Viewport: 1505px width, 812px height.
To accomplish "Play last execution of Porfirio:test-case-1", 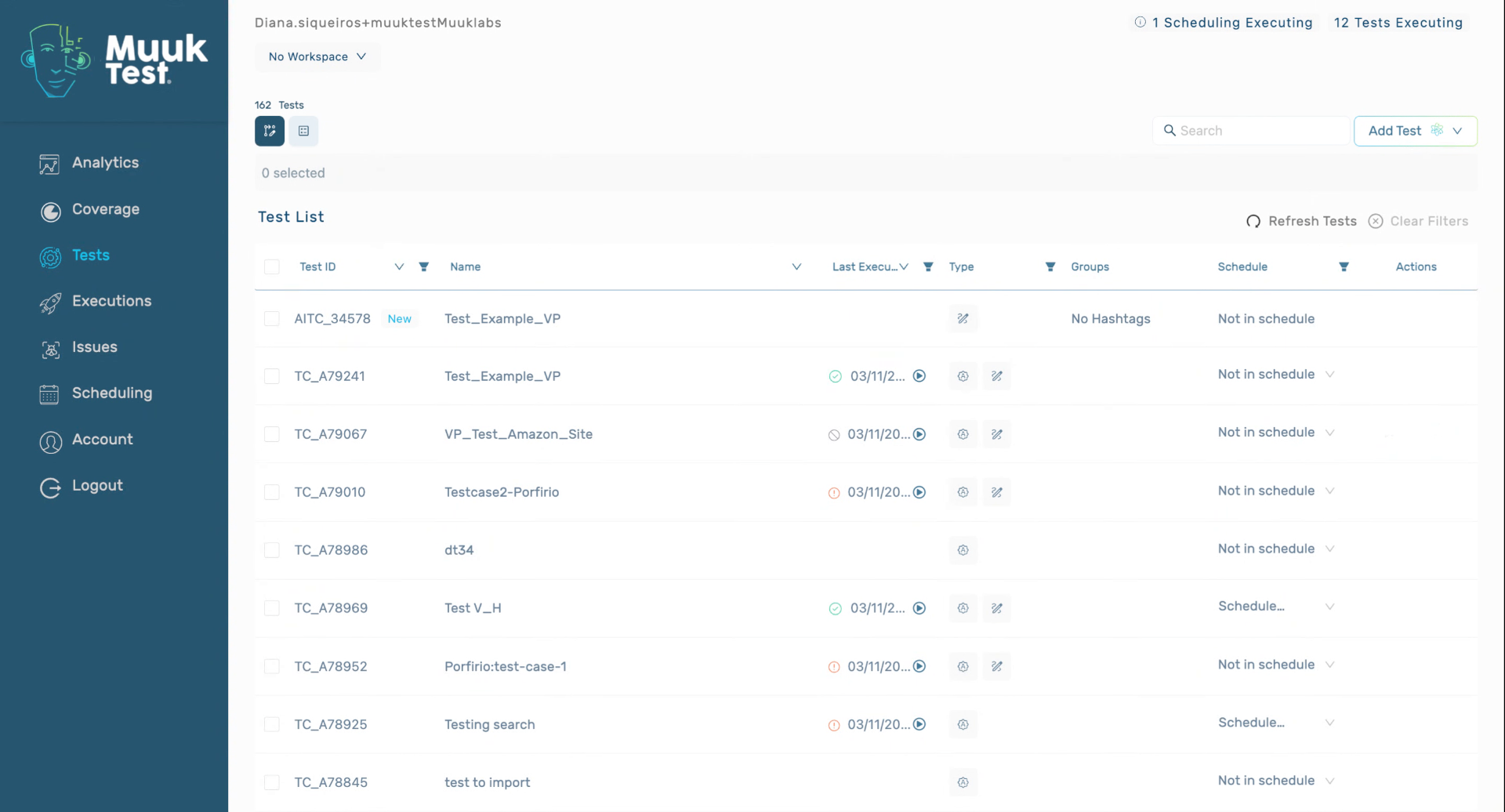I will pos(919,666).
